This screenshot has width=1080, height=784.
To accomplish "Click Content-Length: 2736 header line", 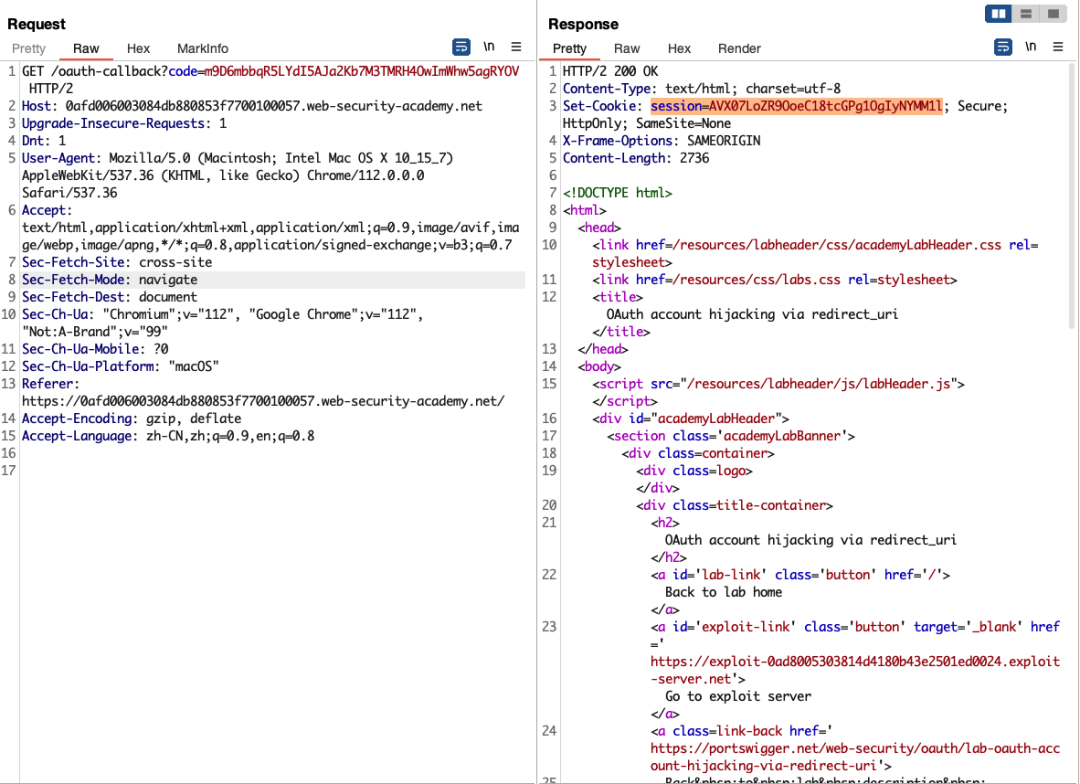I will 636,158.
